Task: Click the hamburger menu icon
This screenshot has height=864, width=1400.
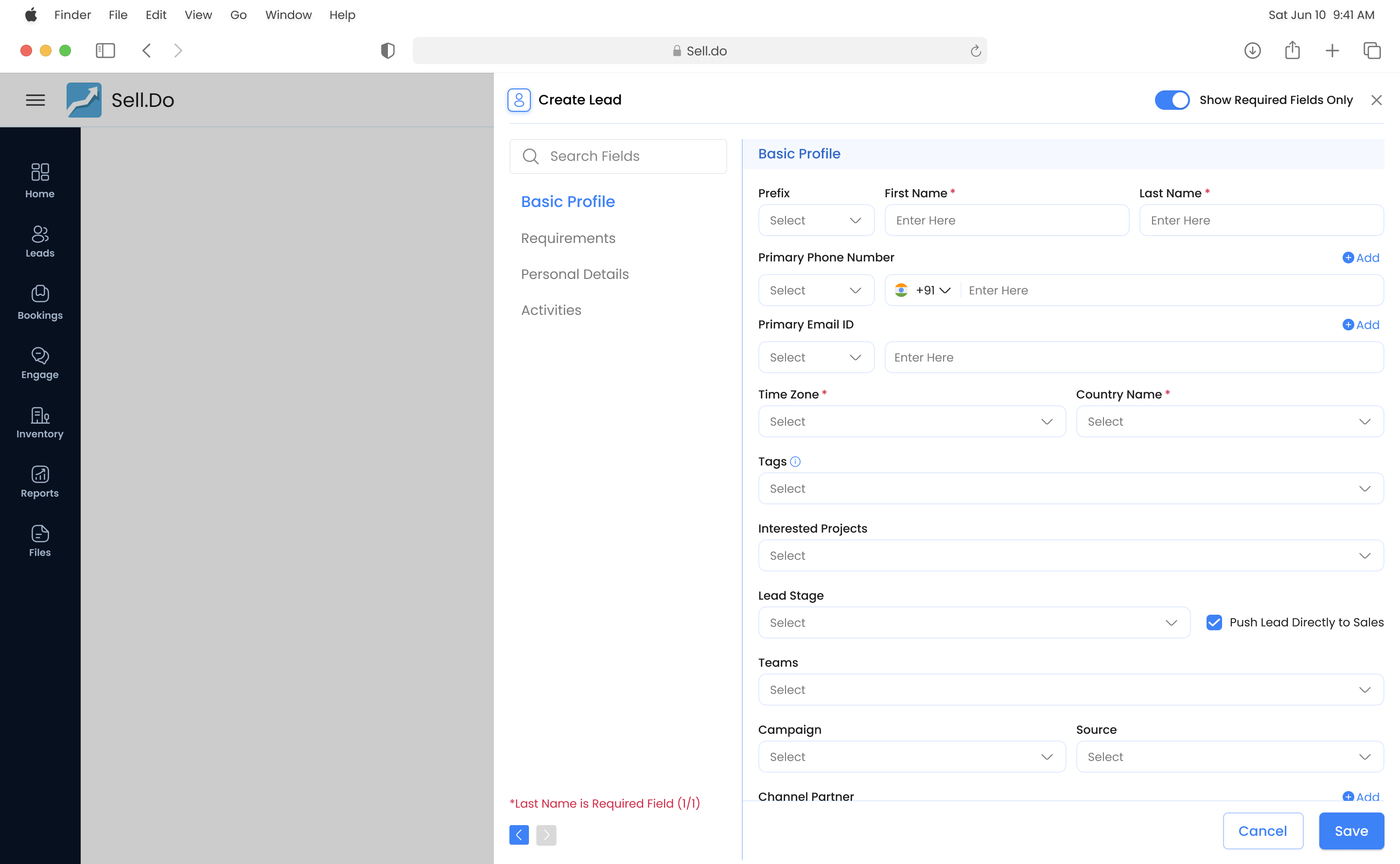Action: (35, 100)
